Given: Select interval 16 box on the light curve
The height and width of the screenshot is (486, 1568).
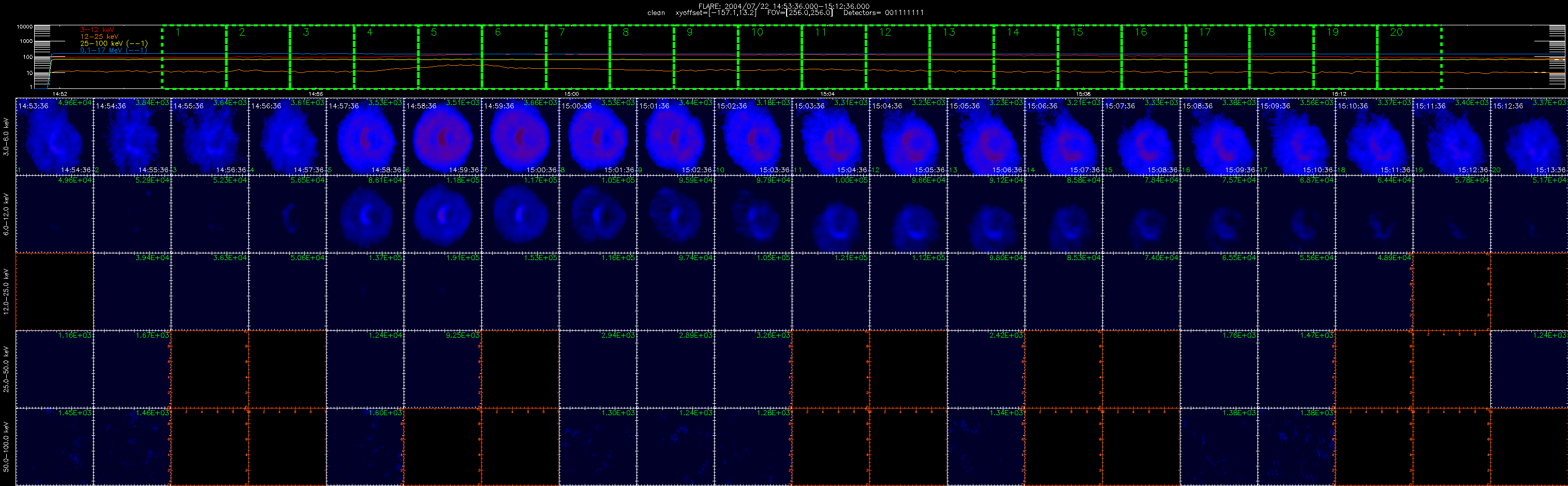Looking at the screenshot, I should [x=1153, y=57].
